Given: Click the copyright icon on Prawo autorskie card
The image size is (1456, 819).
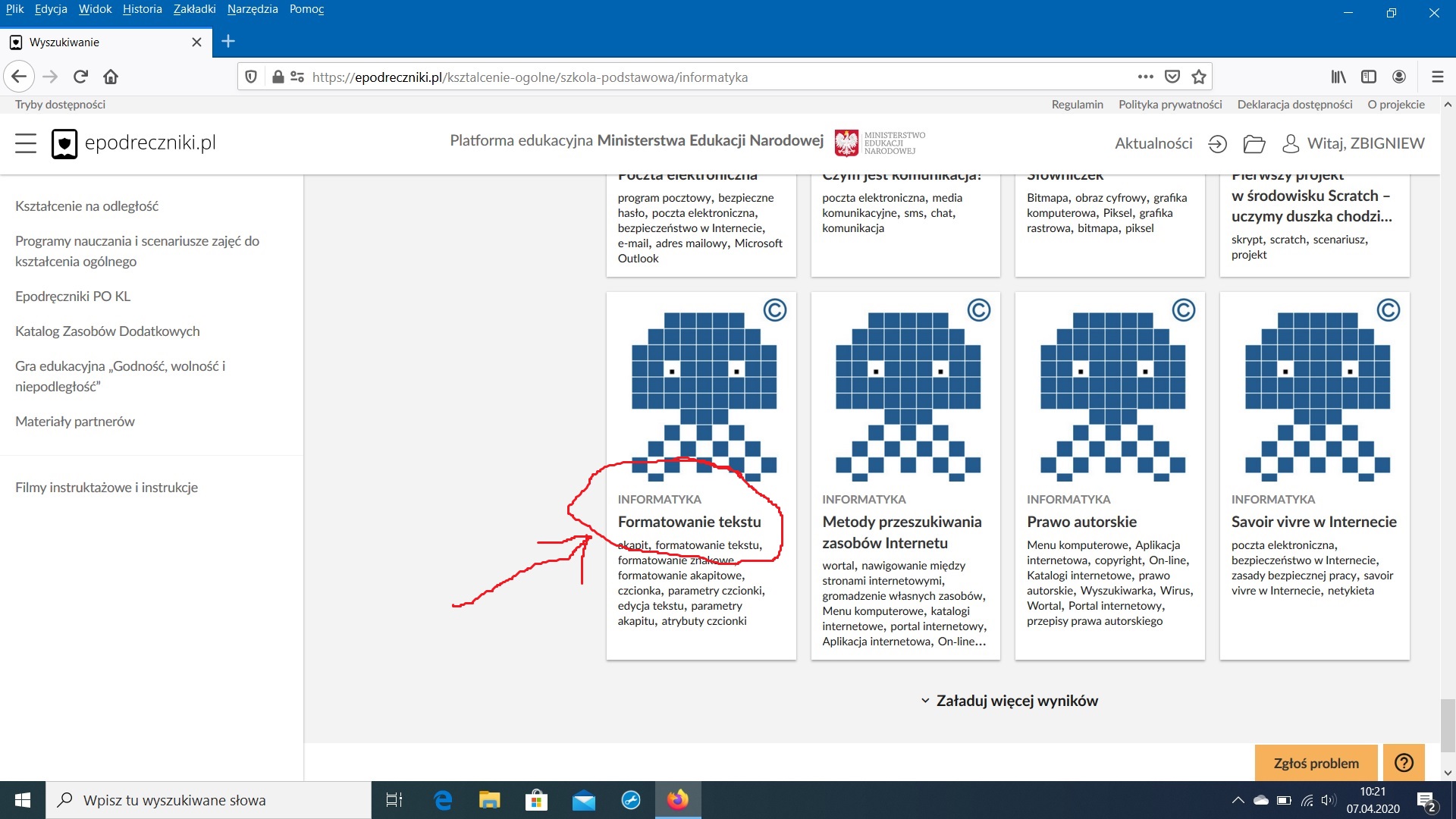Looking at the screenshot, I should click(x=1184, y=310).
